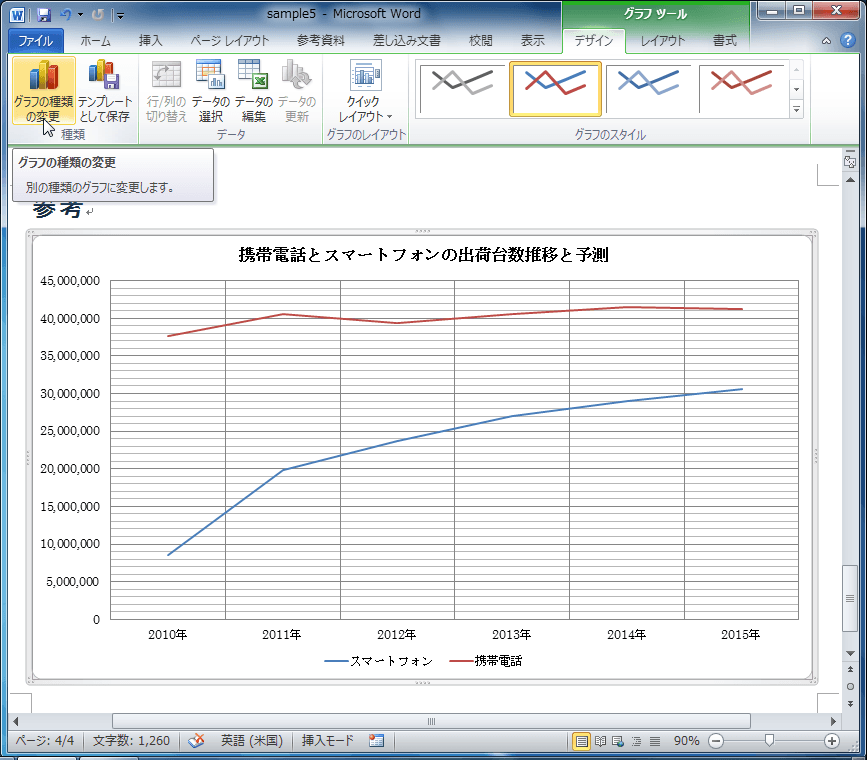867x760 pixels.
Task: Click the 2012年 axis label
Action: pyautogui.click(x=396, y=634)
